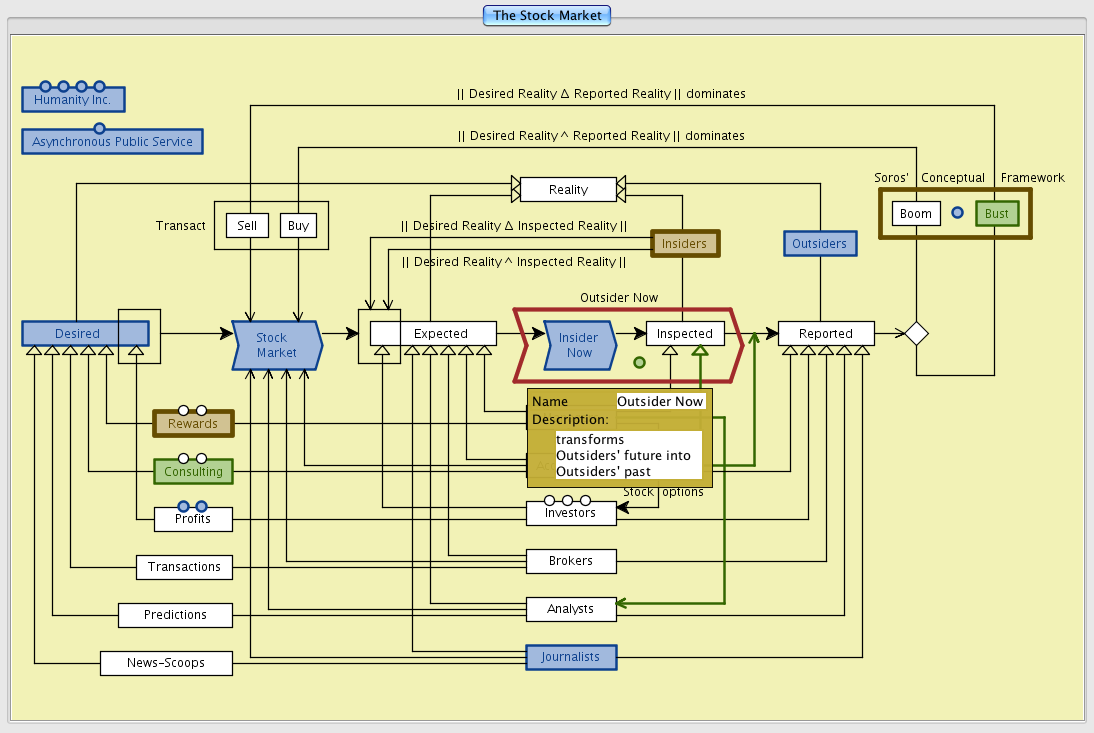Click the blue Outsiders node
Viewport: 1094px width, 733px height.
click(819, 244)
